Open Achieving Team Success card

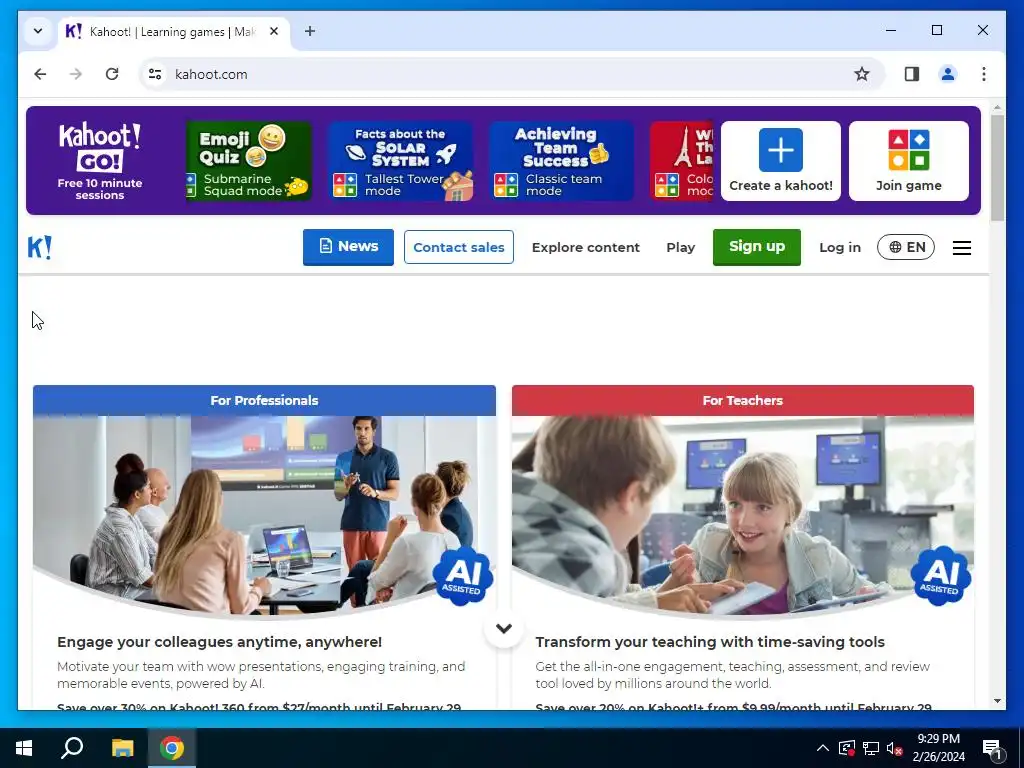(562, 161)
